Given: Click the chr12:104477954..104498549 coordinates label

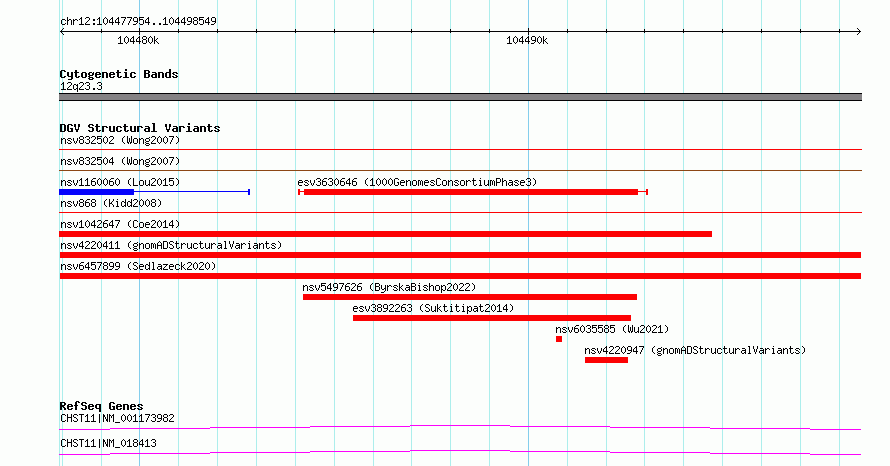Looking at the screenshot, I should (x=138, y=21).
